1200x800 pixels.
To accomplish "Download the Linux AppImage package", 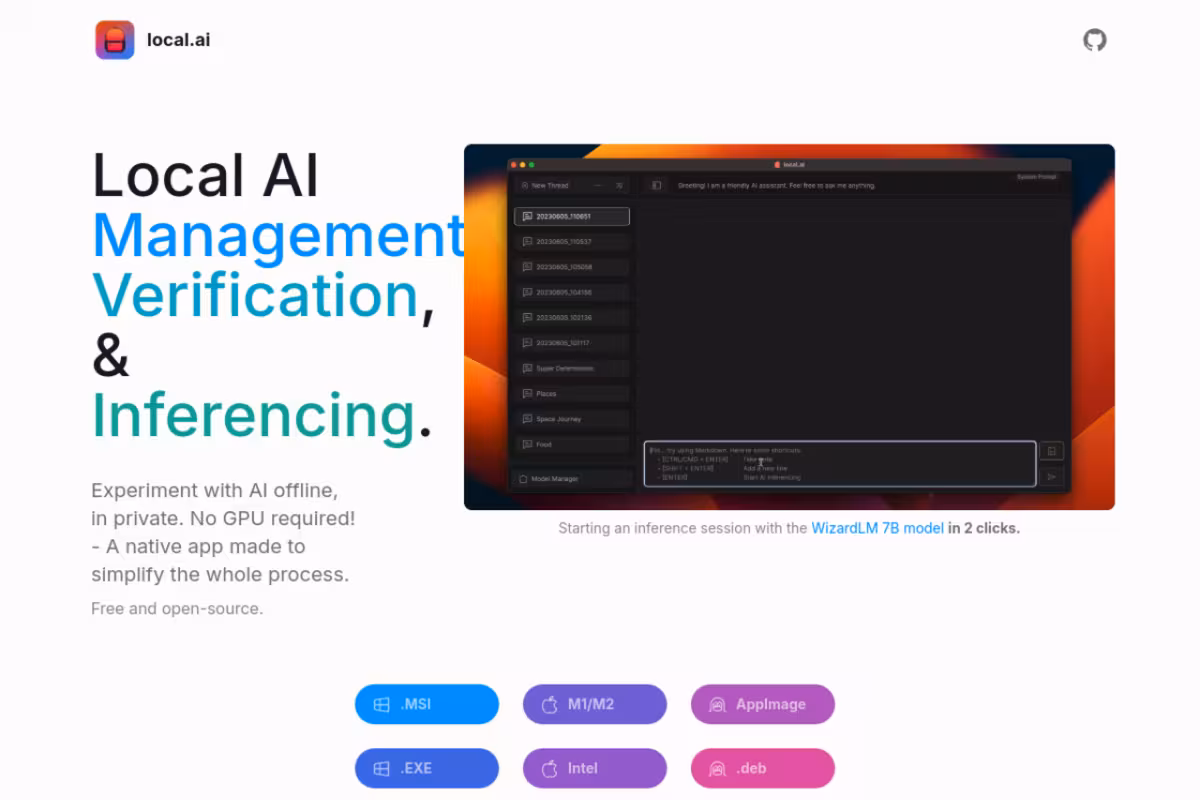I will pos(763,704).
